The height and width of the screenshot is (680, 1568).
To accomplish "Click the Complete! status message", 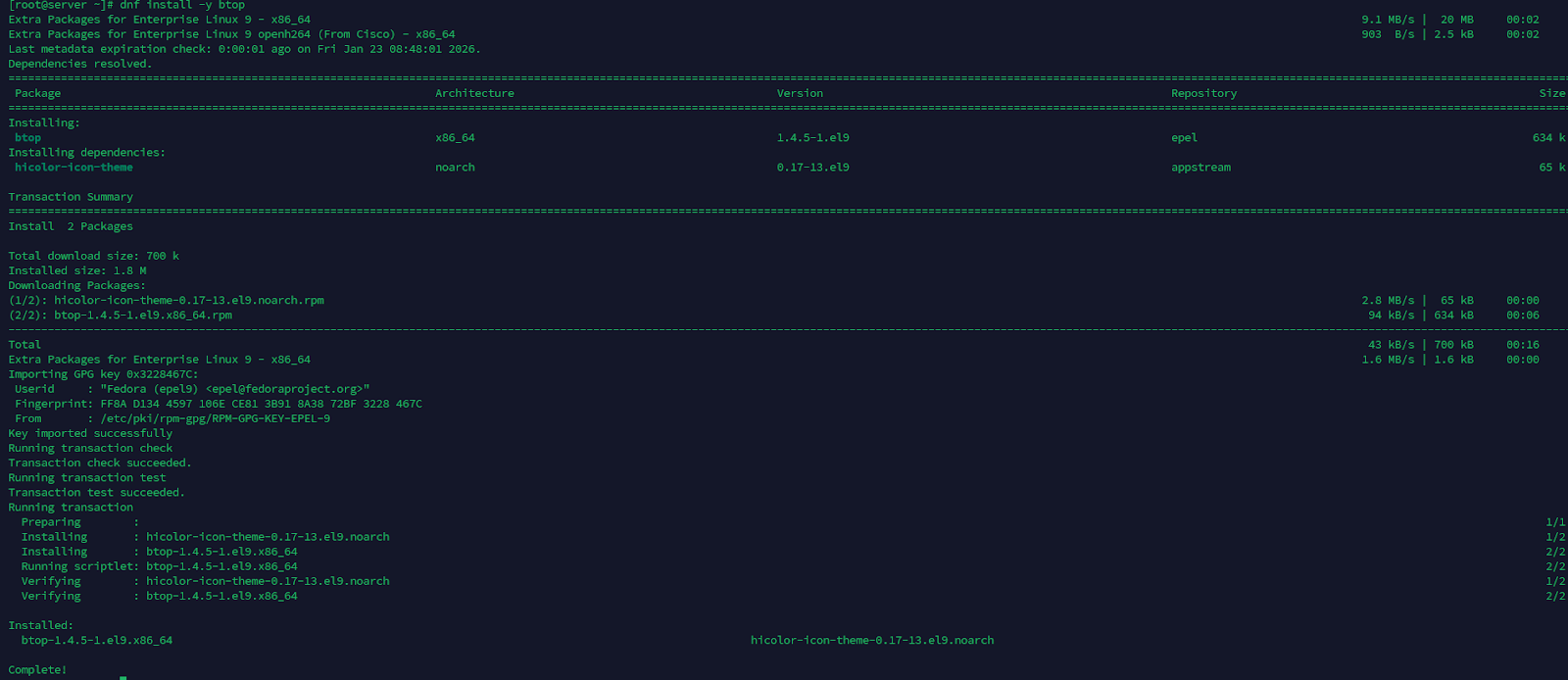I will 37,670.
